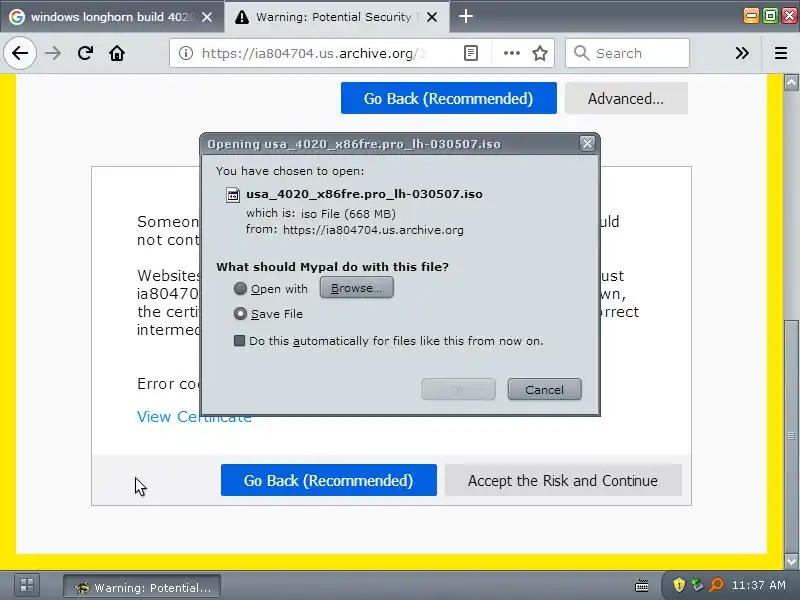Click the 11:37 AM clock
This screenshot has width=800, height=600.
pyautogui.click(x=759, y=585)
